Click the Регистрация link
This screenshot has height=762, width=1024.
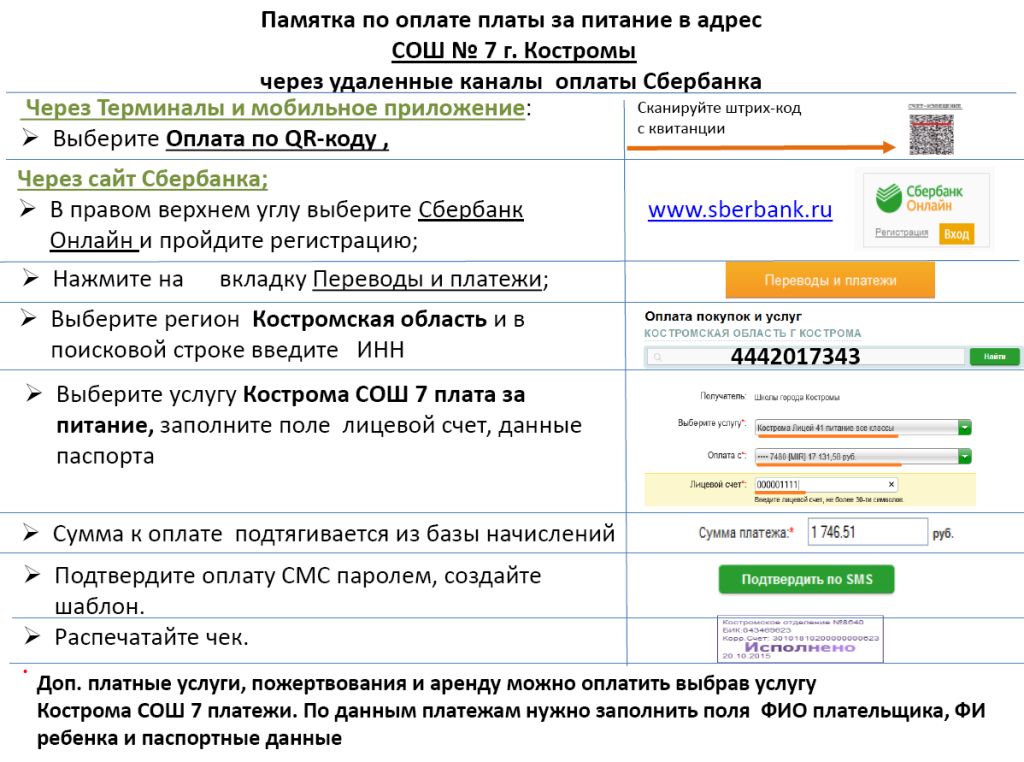click(x=901, y=232)
